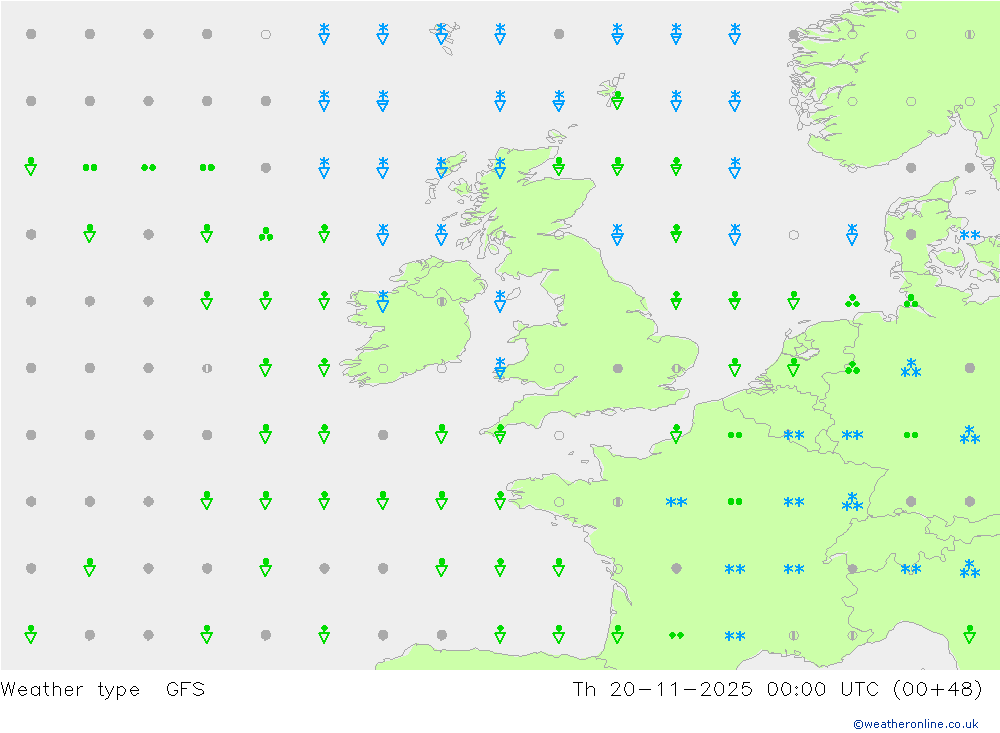Screen dimensions: 1000x733
Task: Select the three-dot rain symbol in the open Atlantic
Action: tap(265, 235)
